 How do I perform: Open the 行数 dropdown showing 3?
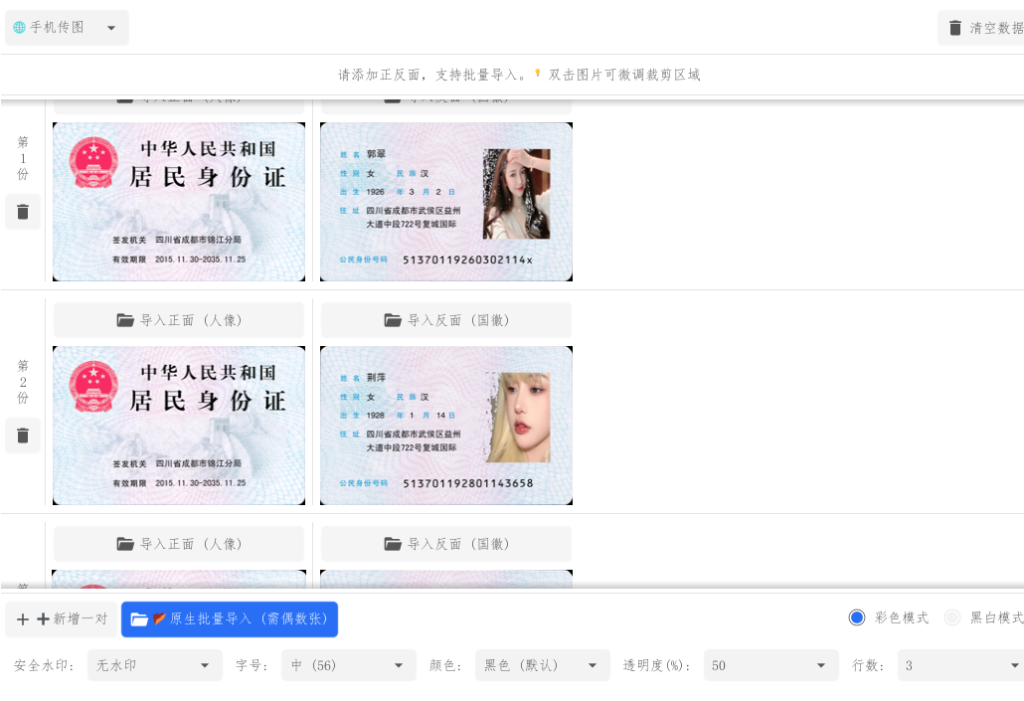961,665
